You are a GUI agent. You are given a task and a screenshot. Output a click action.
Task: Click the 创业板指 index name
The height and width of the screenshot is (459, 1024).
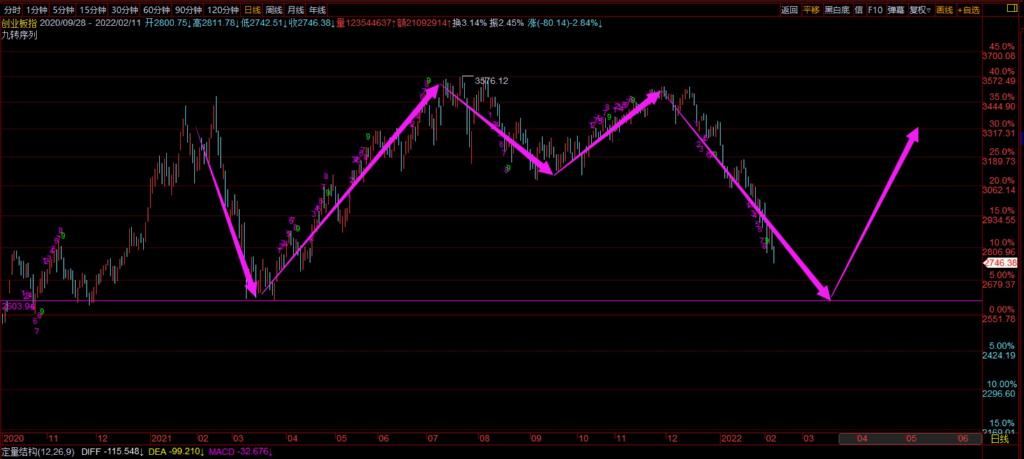[x=20, y=22]
